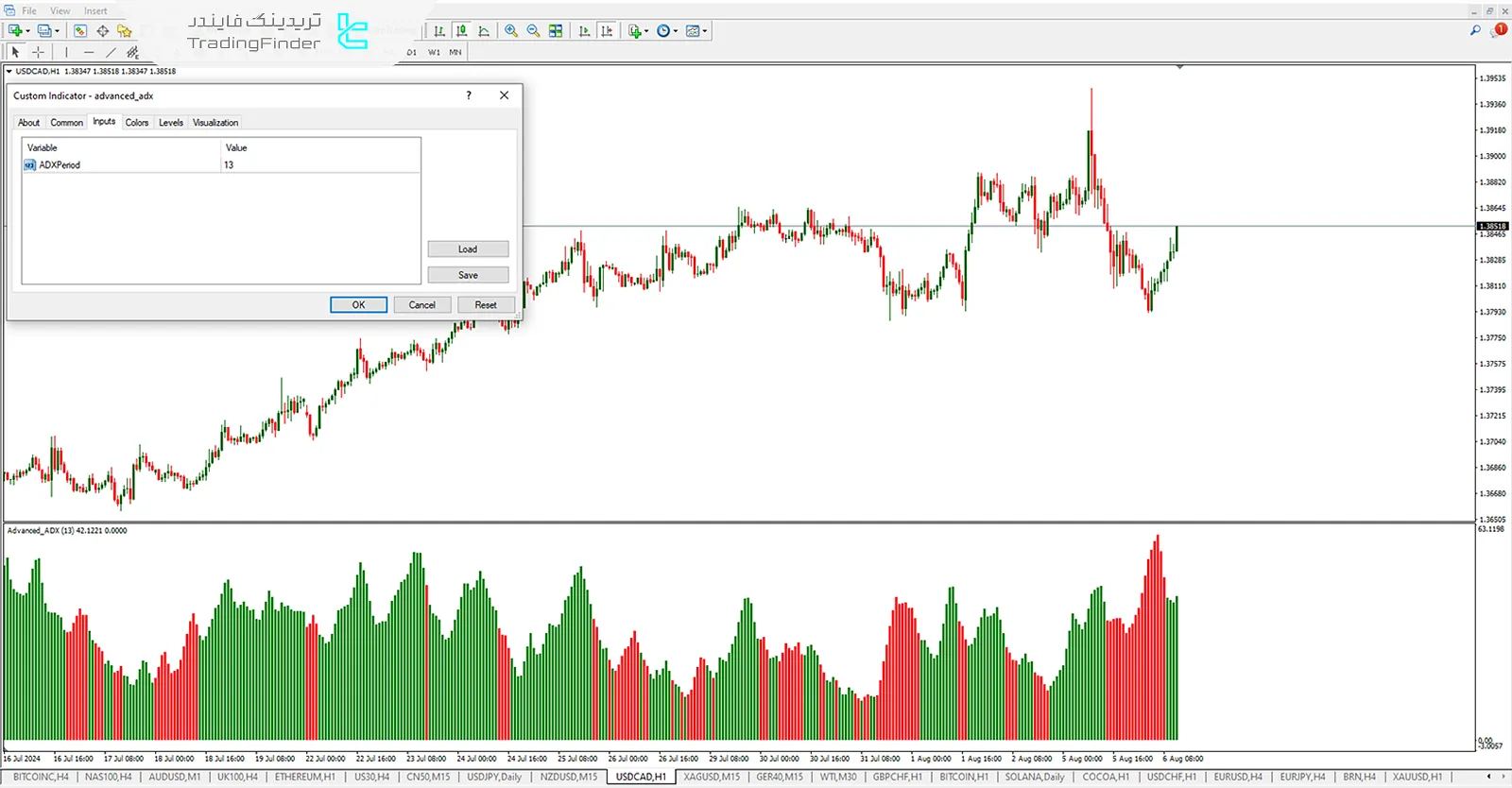Image resolution: width=1512 pixels, height=788 pixels.
Task: Select the Crosshair tool
Action: click(x=38, y=52)
